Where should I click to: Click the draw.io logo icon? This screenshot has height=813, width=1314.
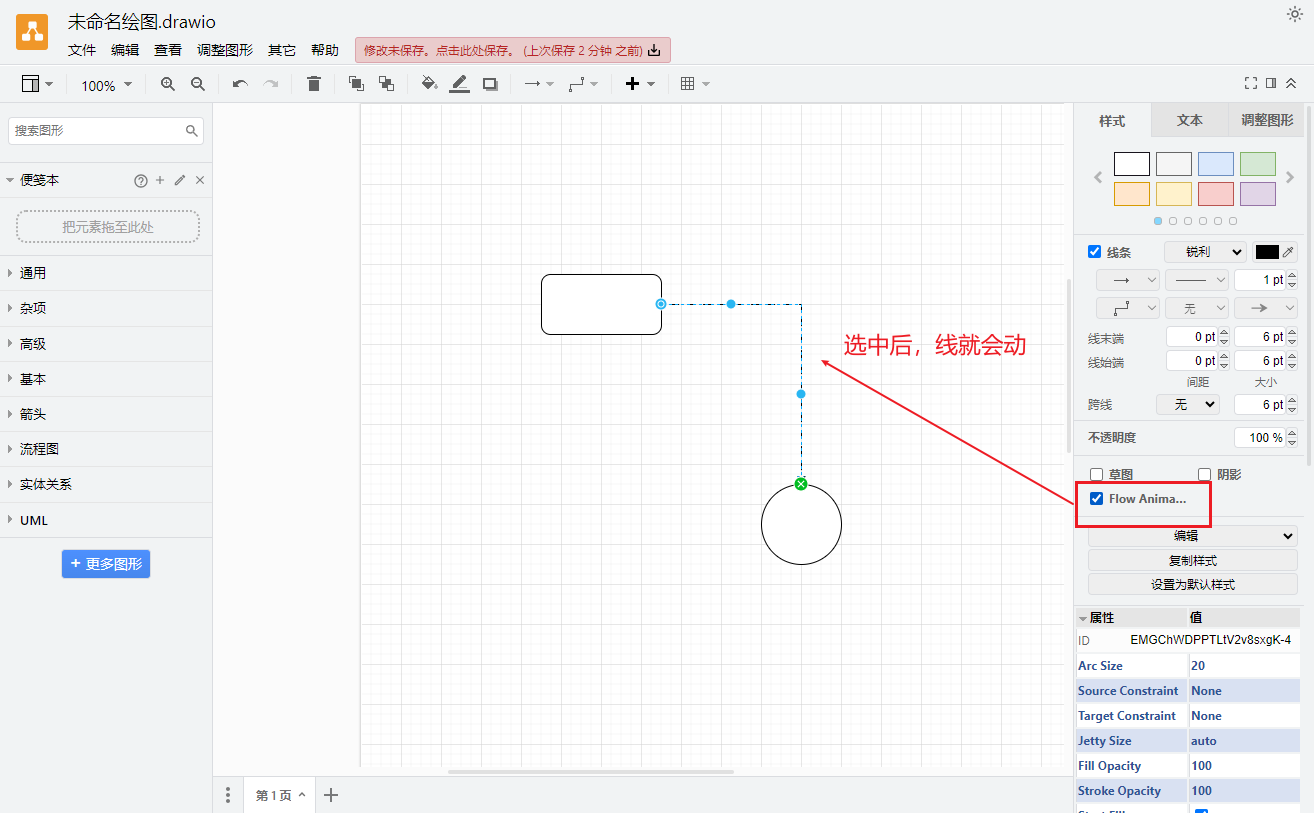coord(32,33)
